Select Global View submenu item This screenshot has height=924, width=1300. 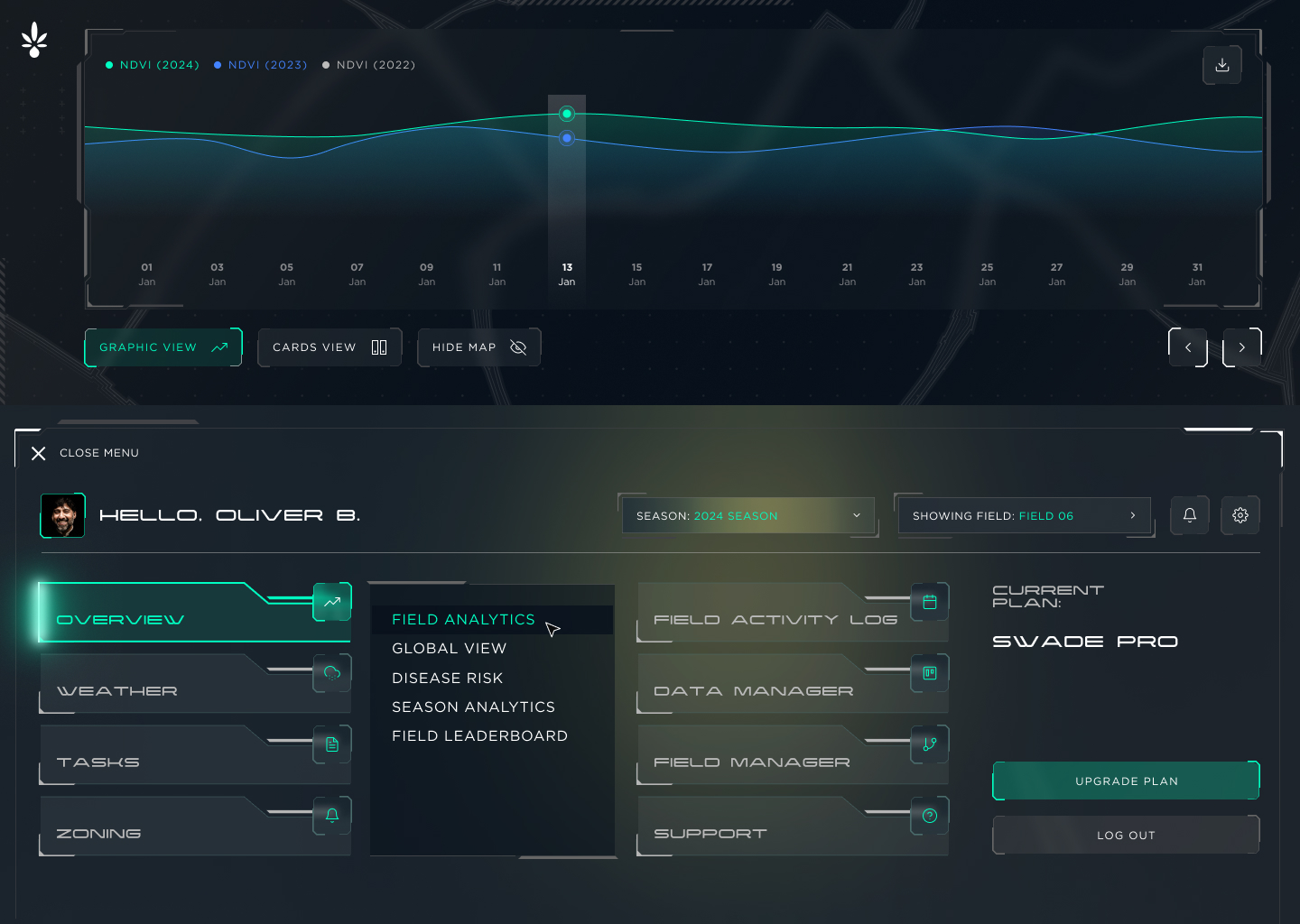click(449, 649)
